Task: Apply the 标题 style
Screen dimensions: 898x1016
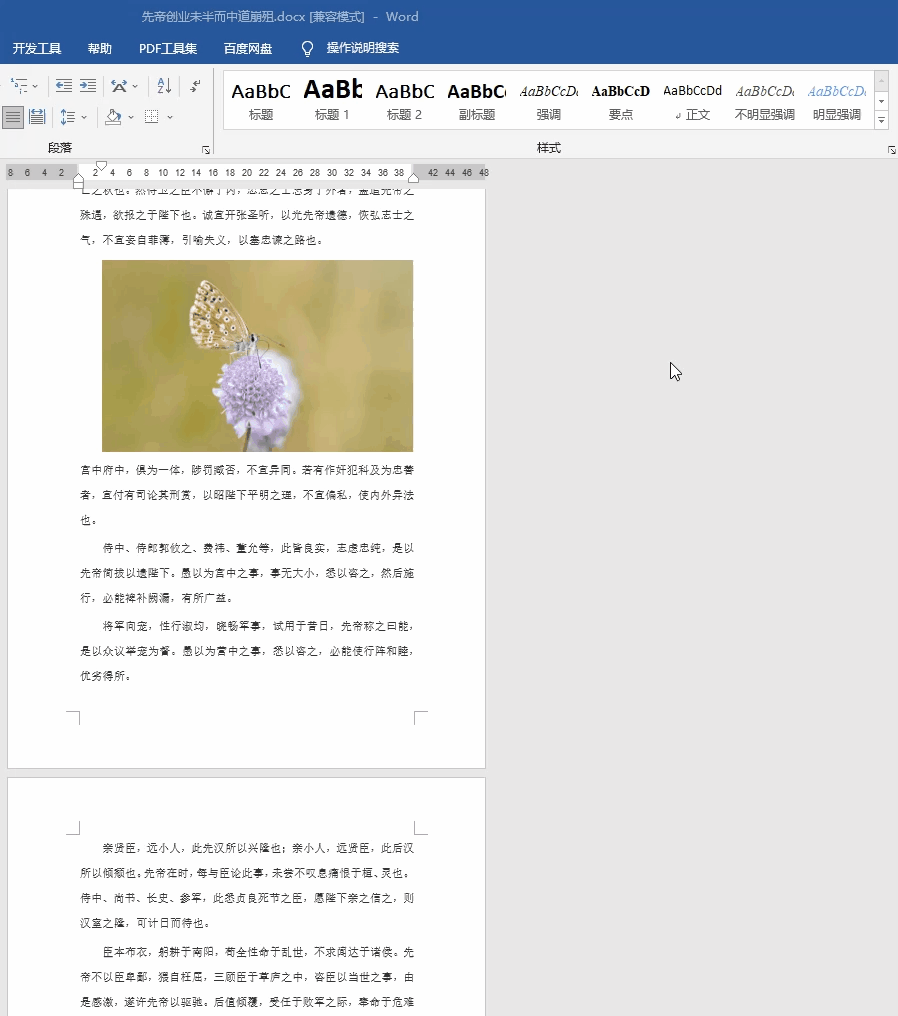Action: pos(261,101)
